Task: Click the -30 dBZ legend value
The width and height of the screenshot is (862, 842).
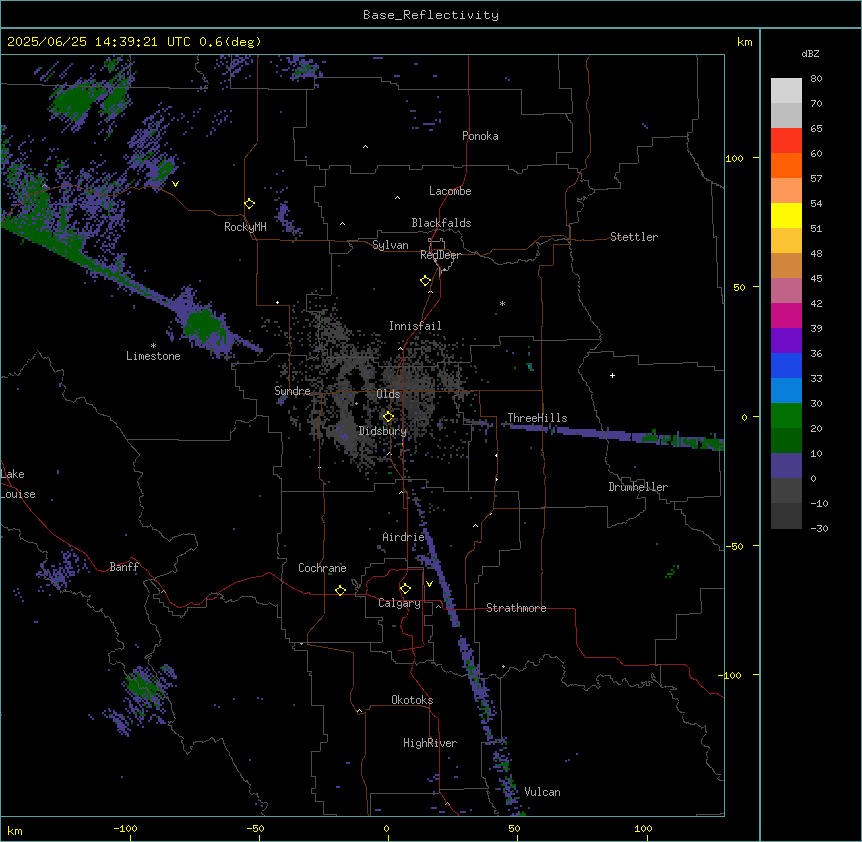Action: point(819,528)
